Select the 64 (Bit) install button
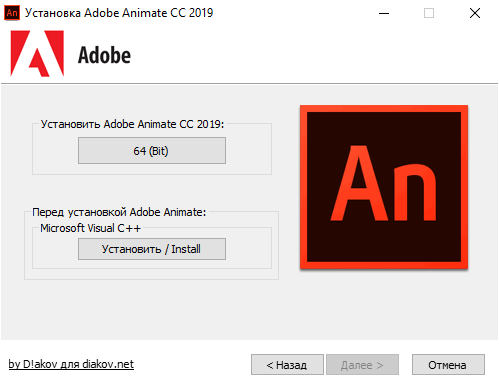499x388 pixels. (x=152, y=151)
